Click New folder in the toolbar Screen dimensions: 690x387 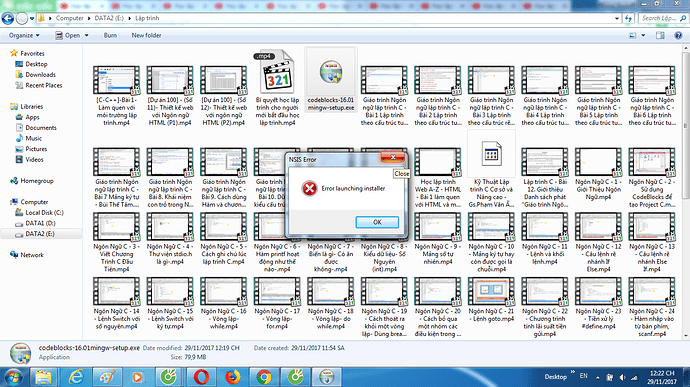tap(146, 35)
